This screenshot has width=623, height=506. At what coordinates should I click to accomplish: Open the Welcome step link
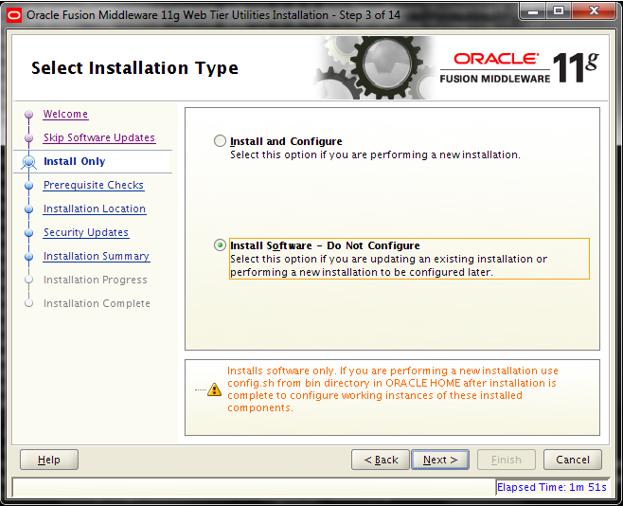(x=66, y=114)
